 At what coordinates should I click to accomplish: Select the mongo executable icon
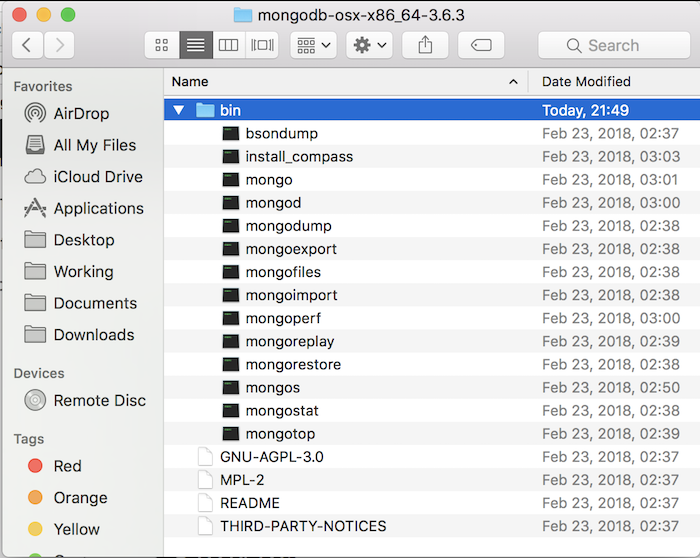pyautogui.click(x=231, y=180)
